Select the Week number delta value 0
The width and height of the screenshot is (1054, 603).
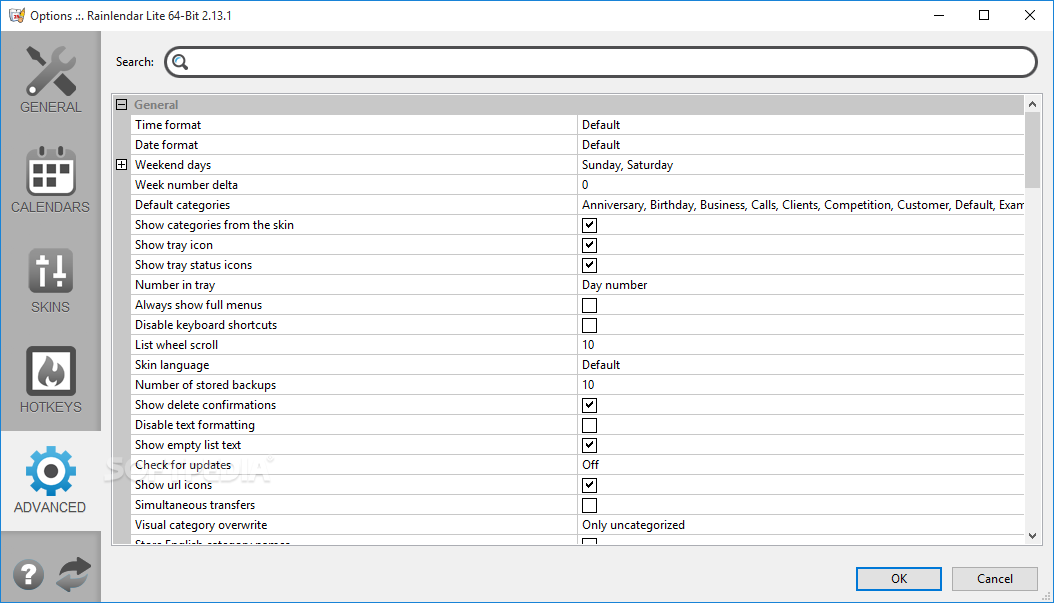[x=585, y=185]
